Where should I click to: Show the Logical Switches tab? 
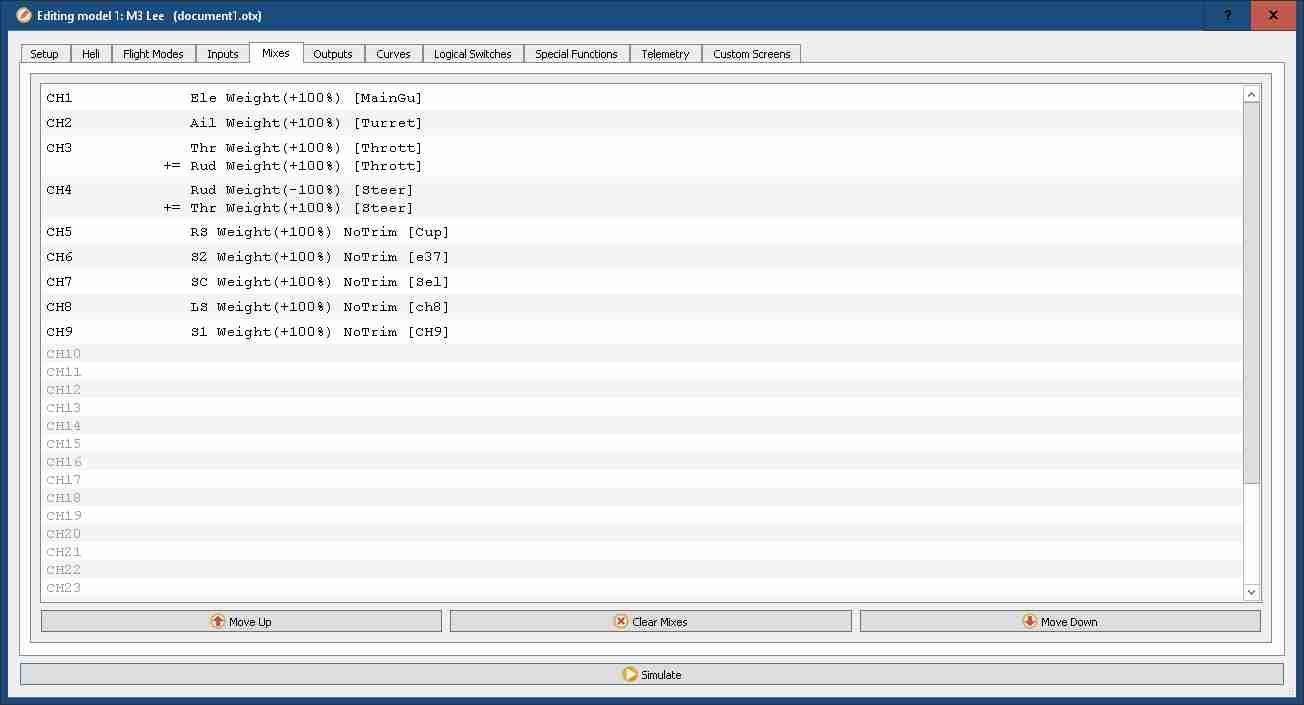[472, 54]
